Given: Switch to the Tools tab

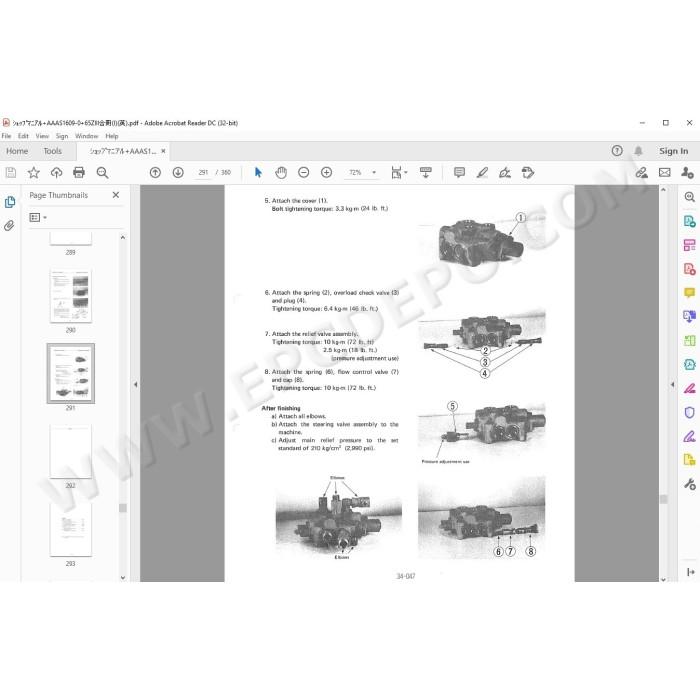Looking at the screenshot, I should (x=53, y=151).
